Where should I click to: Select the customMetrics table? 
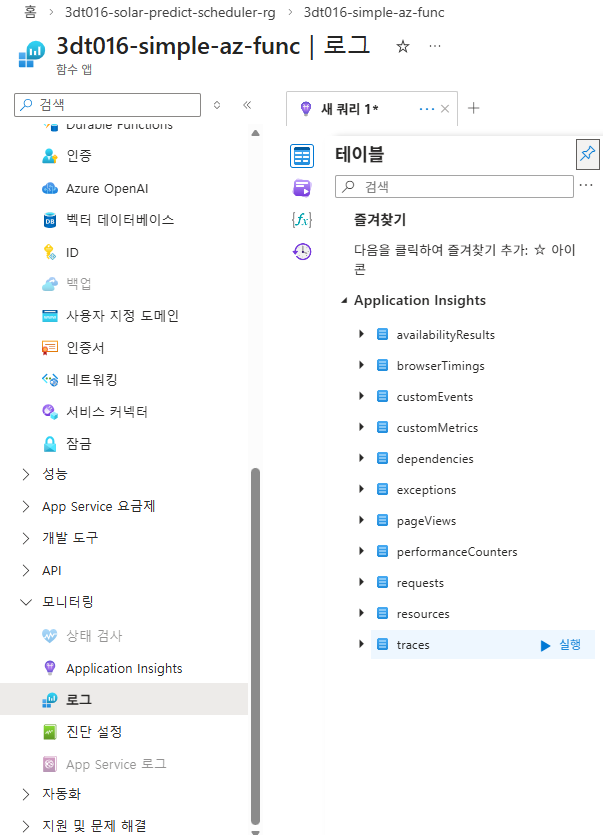(437, 428)
